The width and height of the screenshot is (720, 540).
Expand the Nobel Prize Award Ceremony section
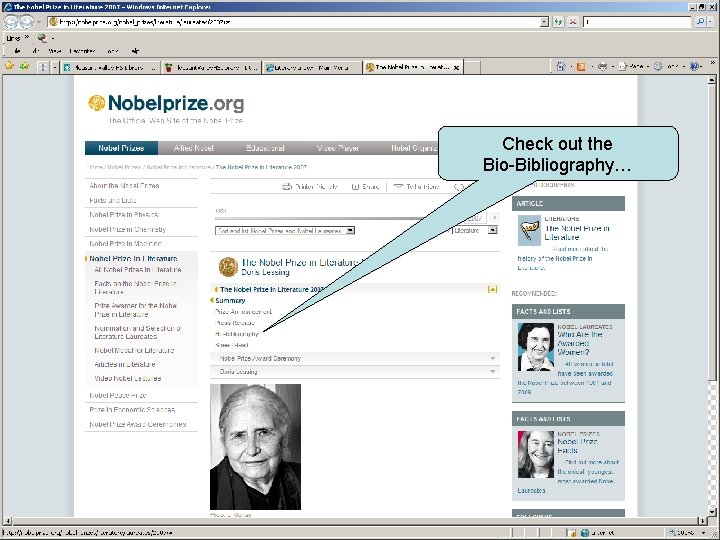pyautogui.click(x=492, y=358)
